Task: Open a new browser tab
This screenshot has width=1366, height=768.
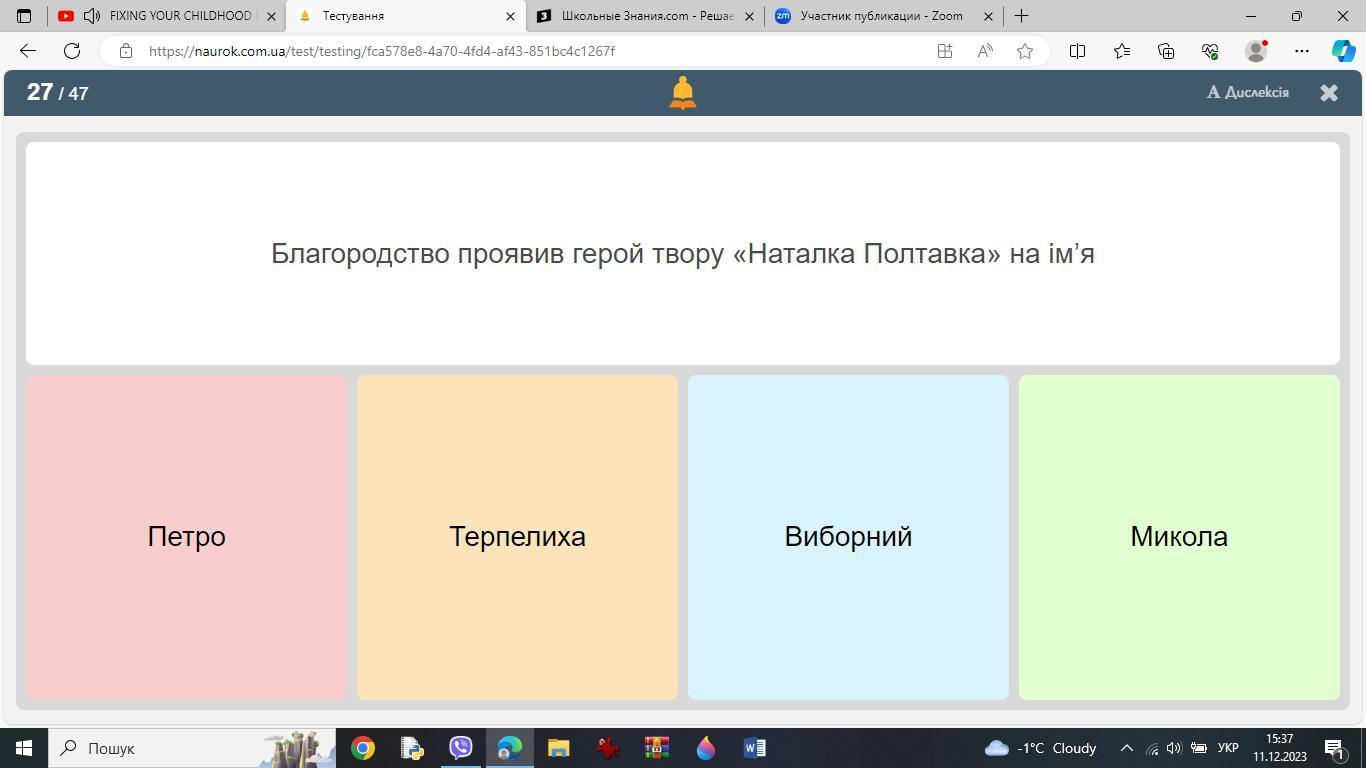Action: pos(1021,16)
